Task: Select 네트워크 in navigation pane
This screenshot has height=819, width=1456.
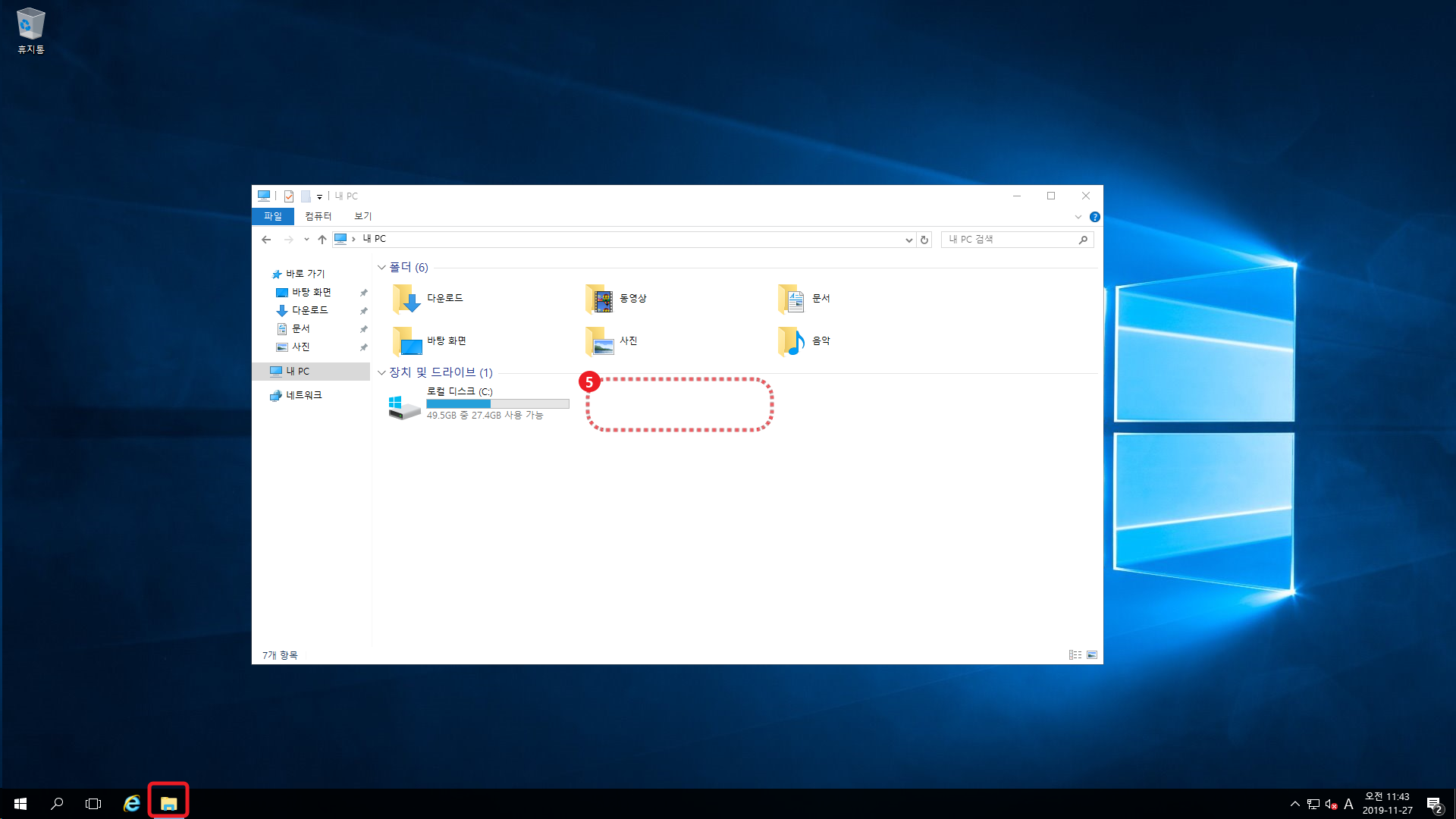Action: (303, 395)
